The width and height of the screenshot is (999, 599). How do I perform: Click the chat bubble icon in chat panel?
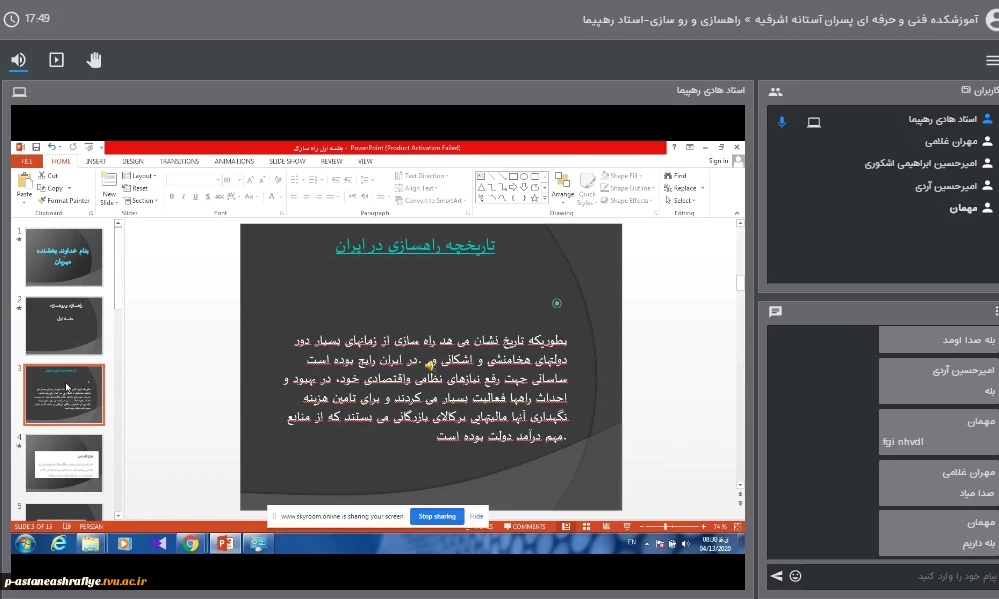(x=775, y=312)
